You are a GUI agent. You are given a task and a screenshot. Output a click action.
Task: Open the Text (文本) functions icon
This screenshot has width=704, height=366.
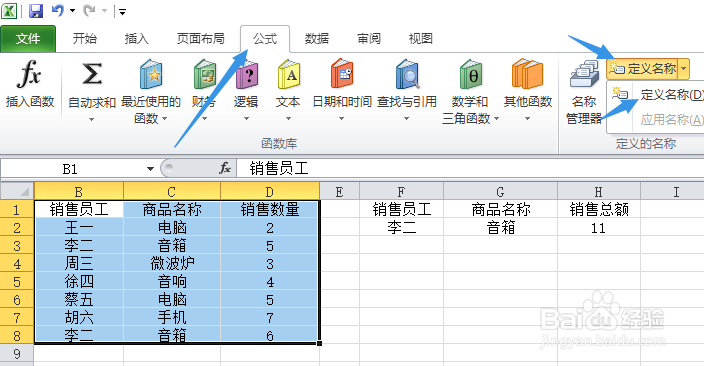point(288,74)
